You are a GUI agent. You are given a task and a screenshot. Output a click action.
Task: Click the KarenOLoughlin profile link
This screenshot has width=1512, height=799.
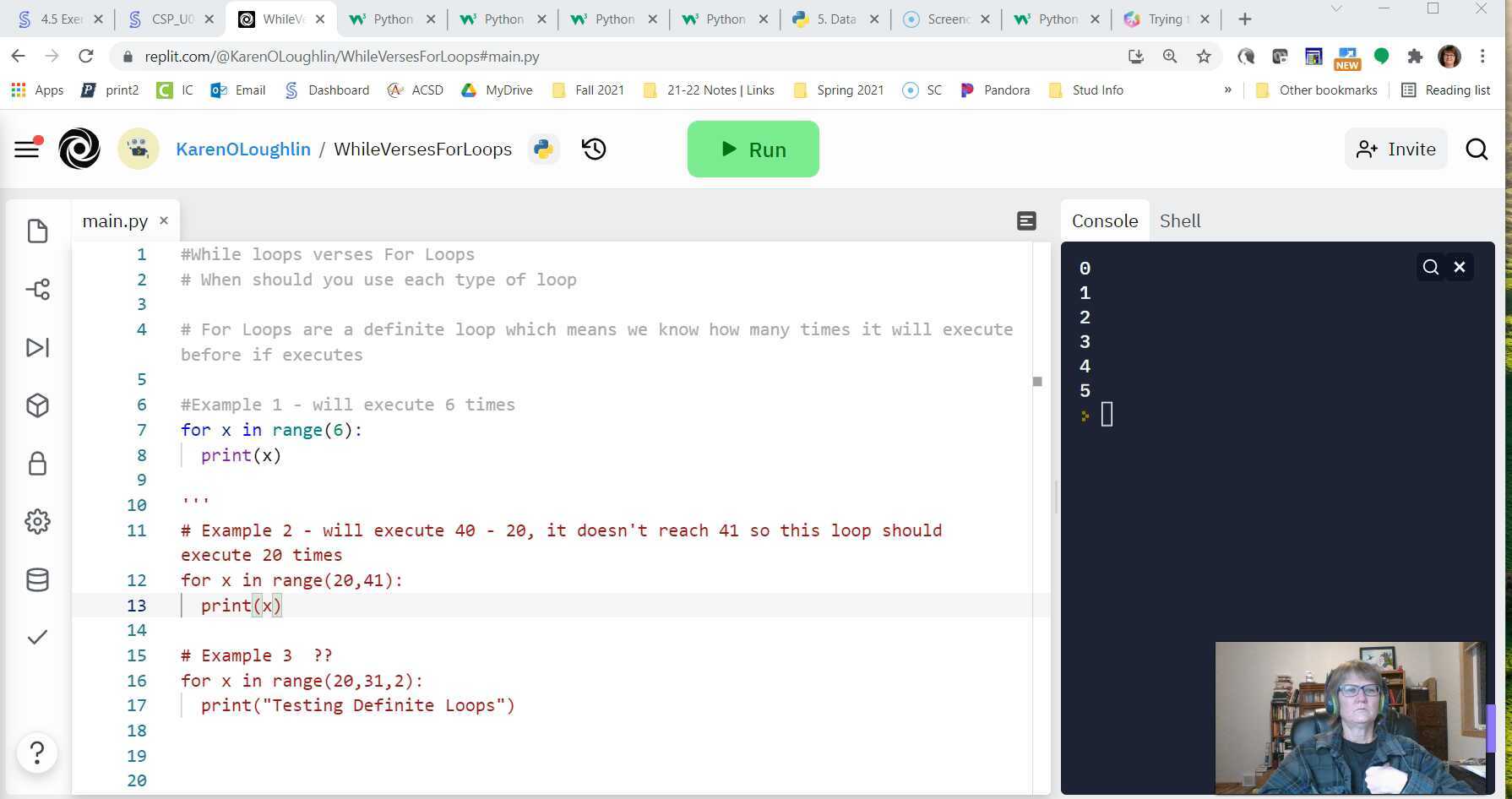(243, 149)
